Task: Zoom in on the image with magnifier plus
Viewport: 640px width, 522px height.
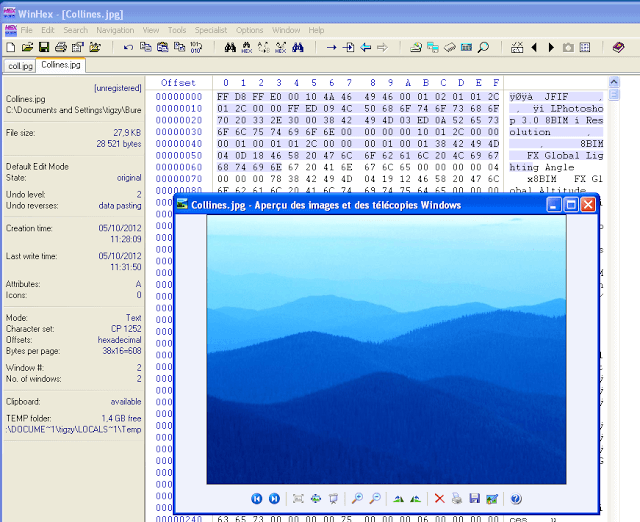Action: point(357,498)
